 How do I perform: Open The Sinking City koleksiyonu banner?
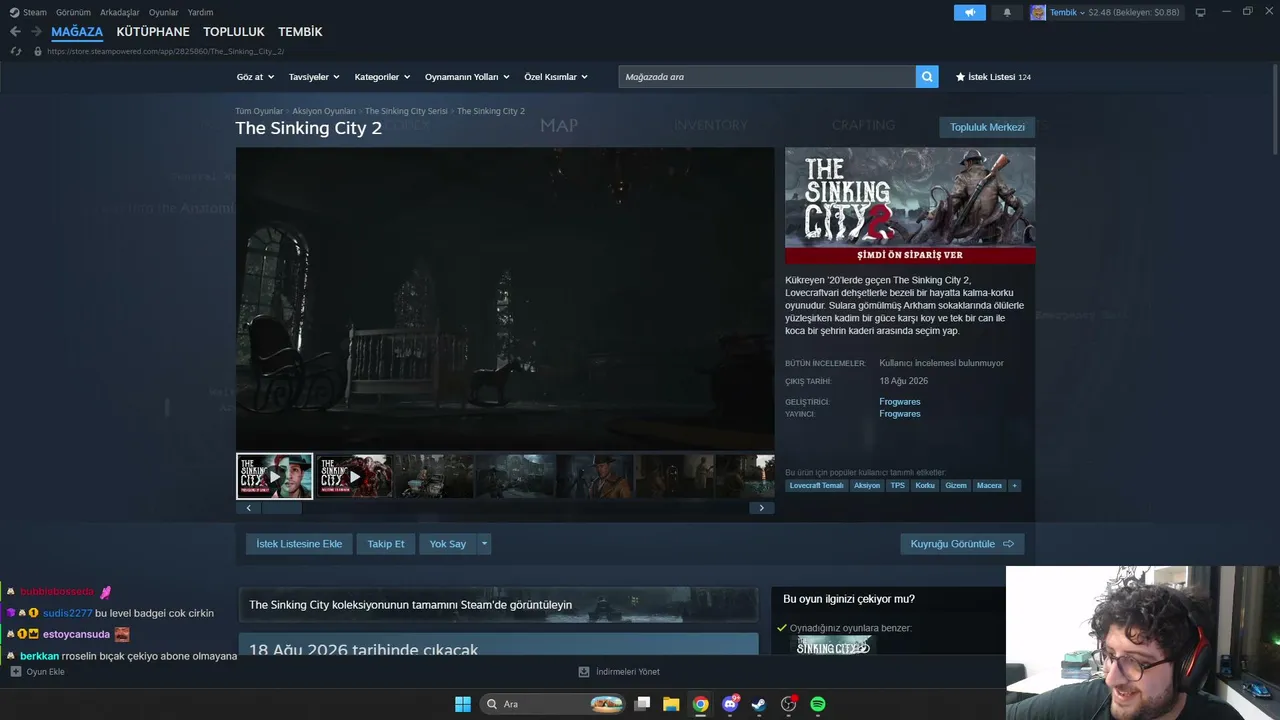click(x=498, y=605)
